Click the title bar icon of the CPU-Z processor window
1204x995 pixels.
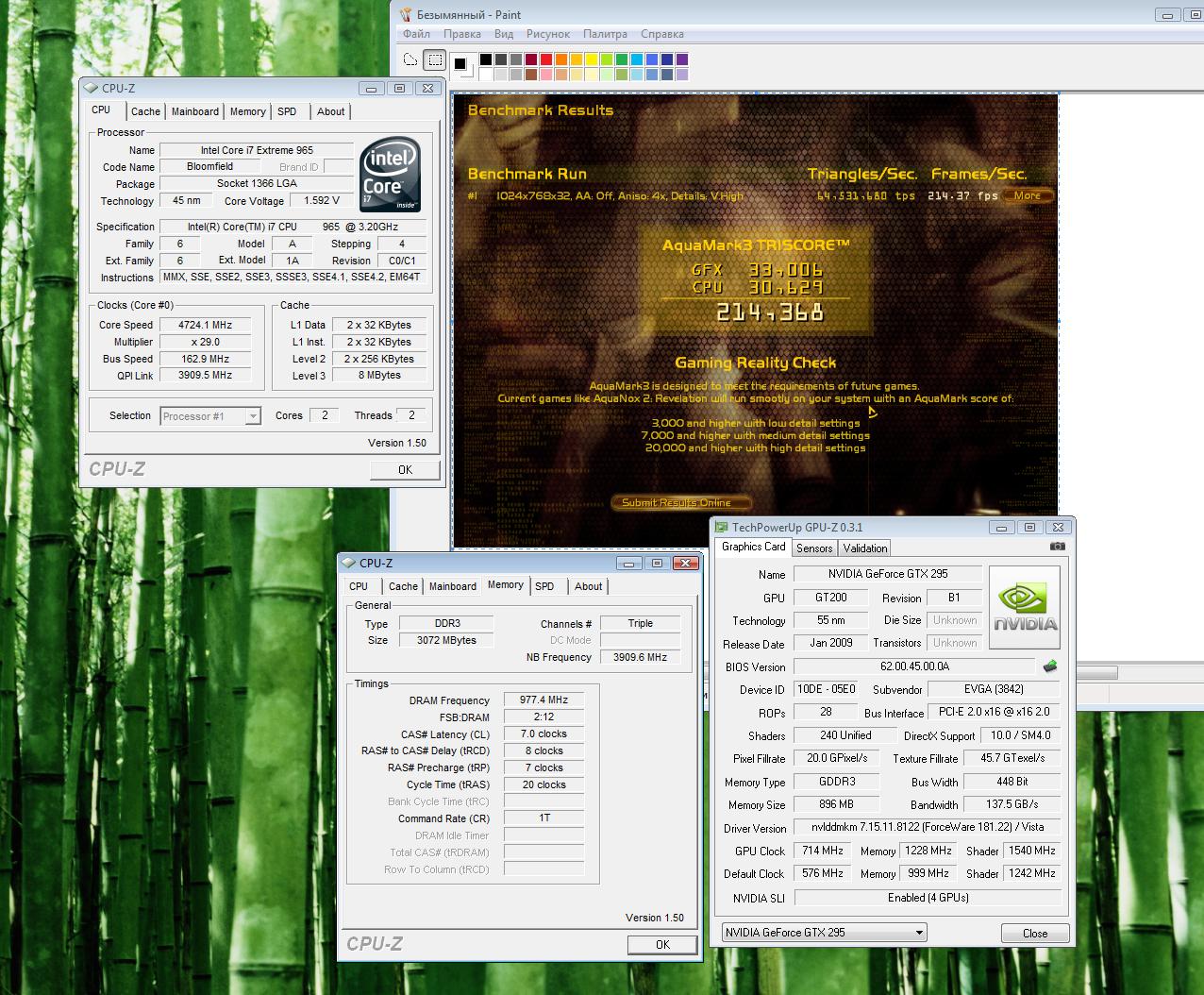92,88
